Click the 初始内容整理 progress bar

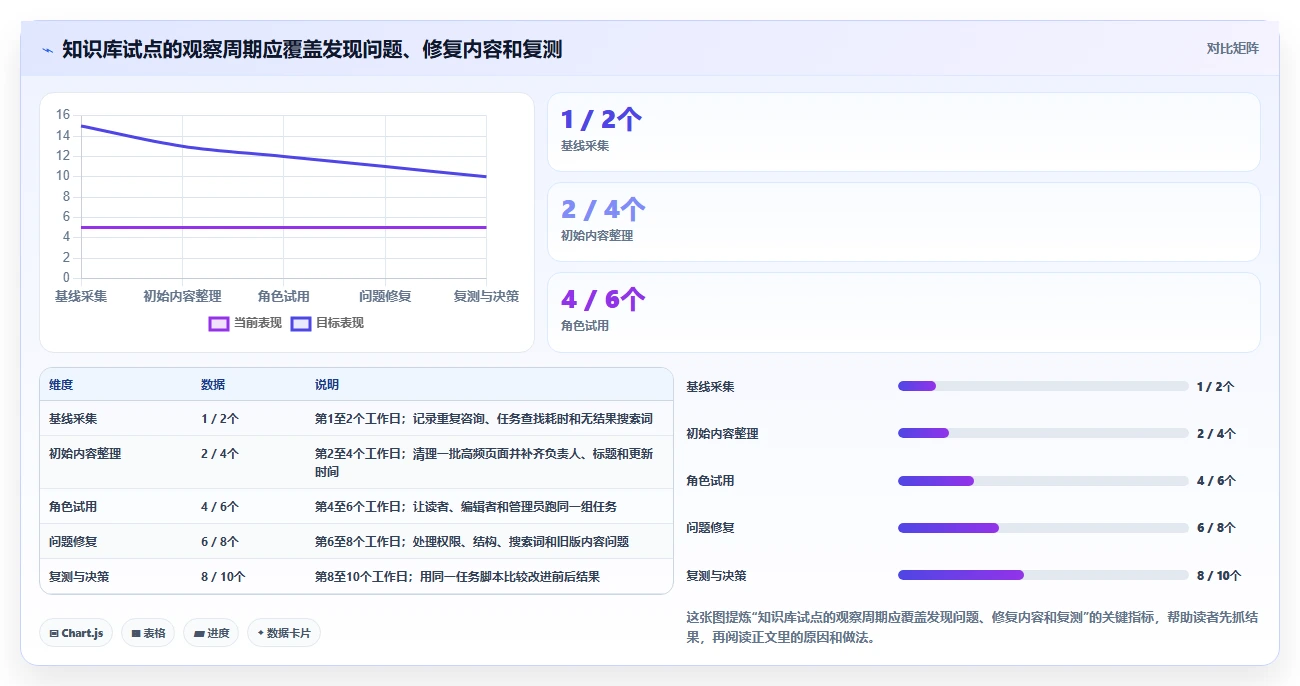pyautogui.click(x=1043, y=433)
